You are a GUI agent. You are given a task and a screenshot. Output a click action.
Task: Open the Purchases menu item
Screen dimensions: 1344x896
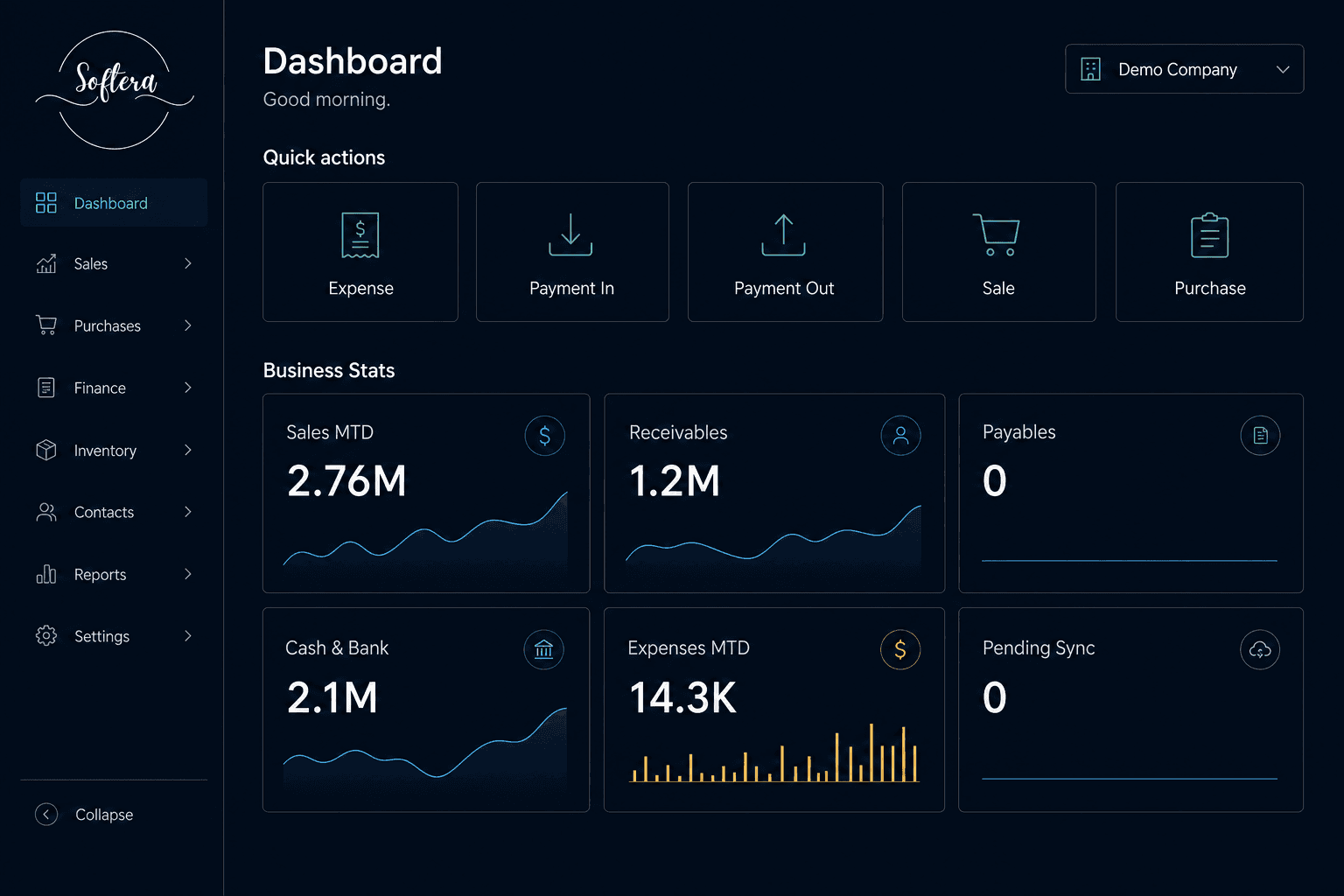click(x=114, y=325)
